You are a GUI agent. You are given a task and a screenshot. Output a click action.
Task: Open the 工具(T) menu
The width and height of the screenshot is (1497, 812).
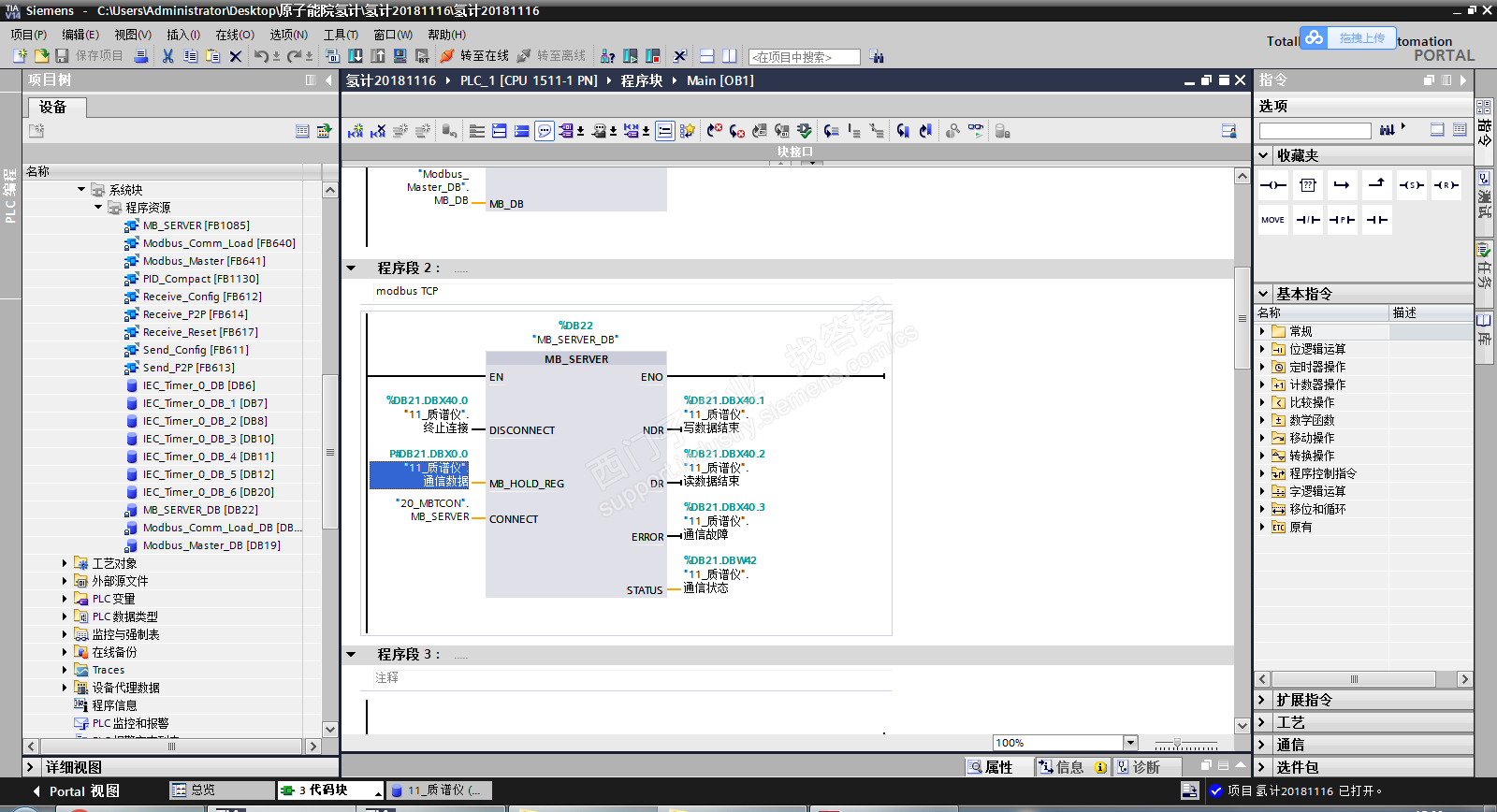(341, 35)
